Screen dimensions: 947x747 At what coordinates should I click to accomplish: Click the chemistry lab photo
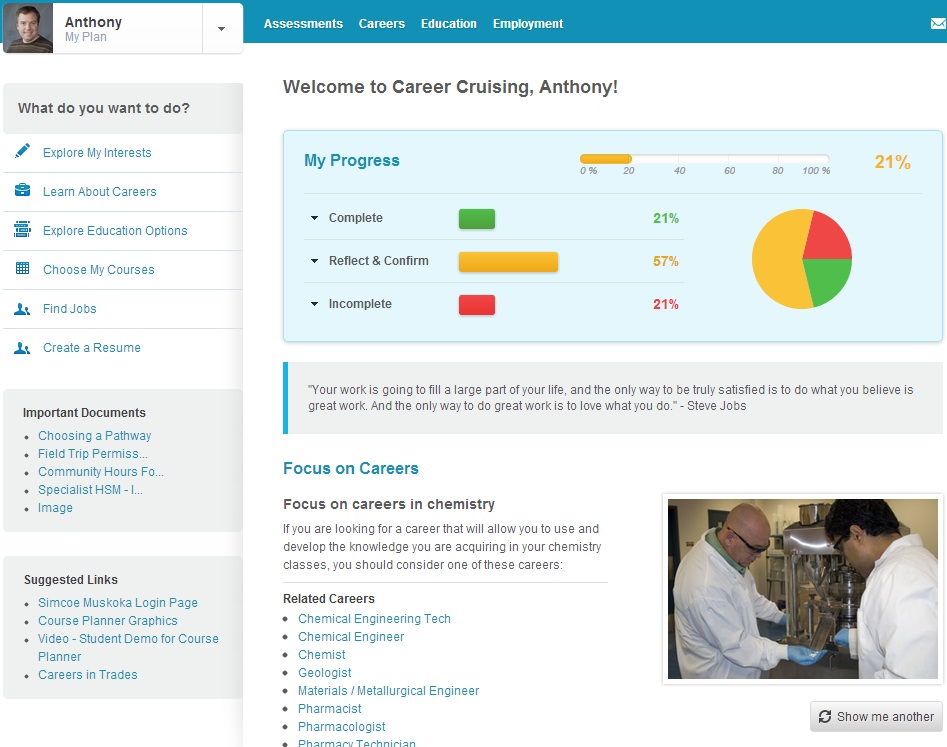click(802, 589)
